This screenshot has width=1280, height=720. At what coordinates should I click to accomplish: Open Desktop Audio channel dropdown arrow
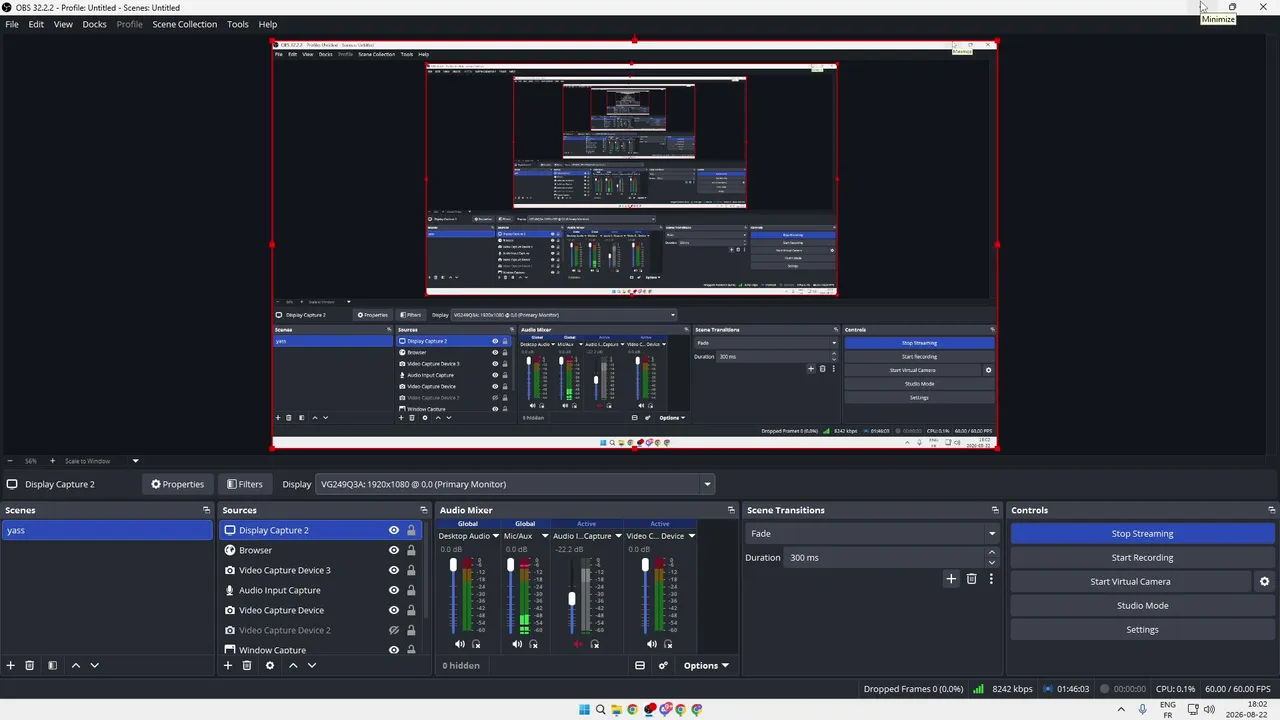coord(496,536)
